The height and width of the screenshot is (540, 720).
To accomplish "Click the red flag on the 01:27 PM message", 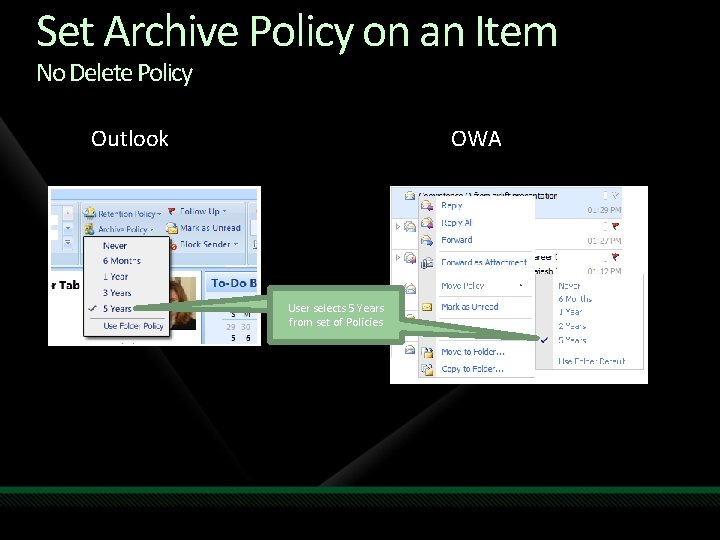I will tap(615, 226).
